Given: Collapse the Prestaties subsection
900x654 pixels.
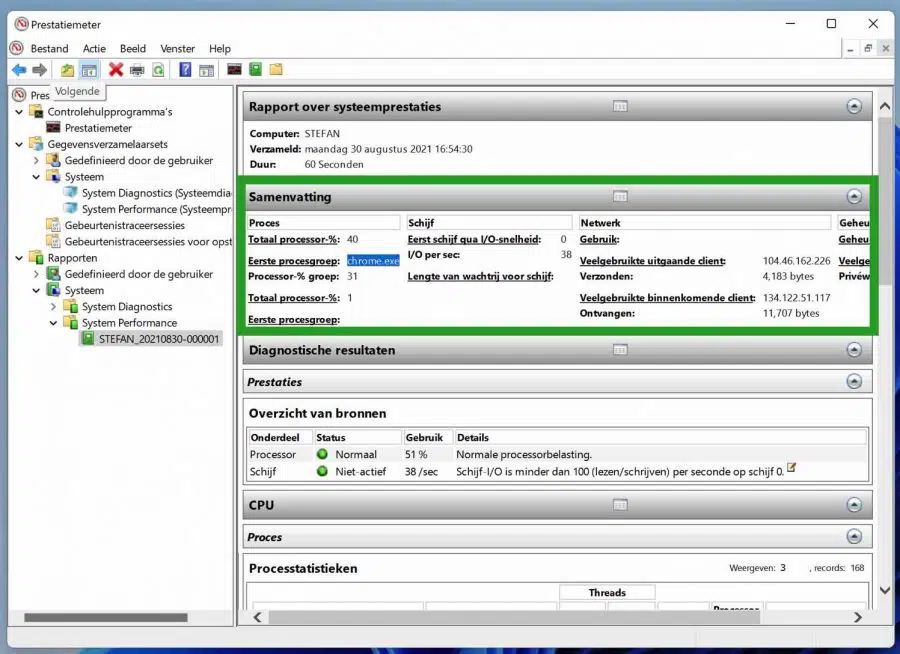Looking at the screenshot, I should pos(854,381).
